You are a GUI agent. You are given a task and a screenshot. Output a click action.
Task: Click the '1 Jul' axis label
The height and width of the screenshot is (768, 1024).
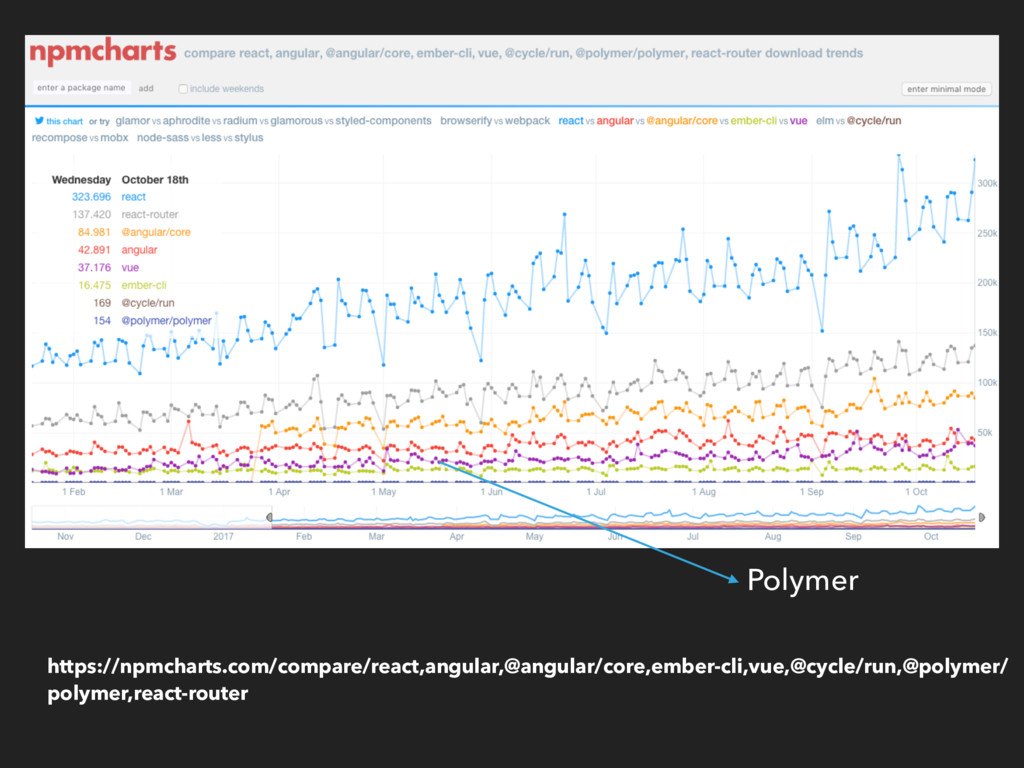coord(596,492)
